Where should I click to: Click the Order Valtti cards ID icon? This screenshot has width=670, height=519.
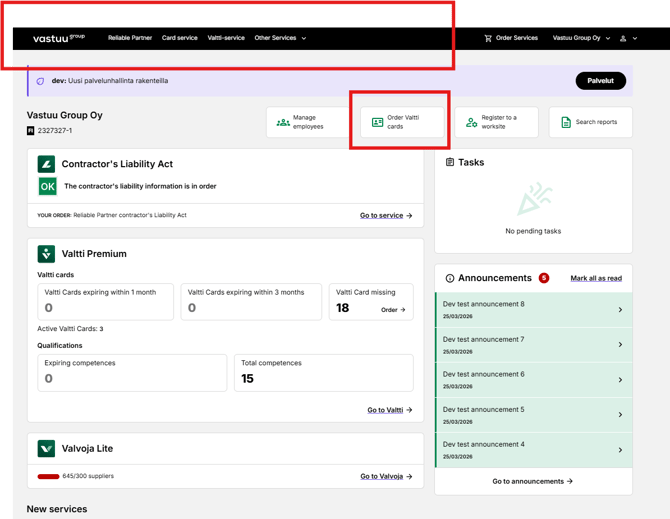[x=377, y=123]
